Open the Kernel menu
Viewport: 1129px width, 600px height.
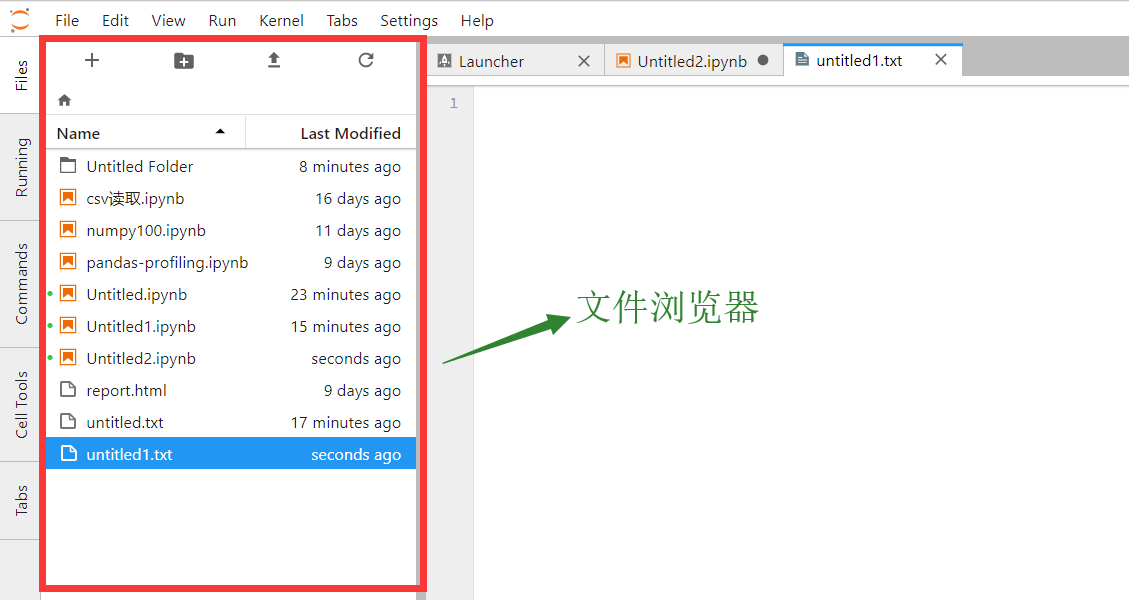(282, 21)
